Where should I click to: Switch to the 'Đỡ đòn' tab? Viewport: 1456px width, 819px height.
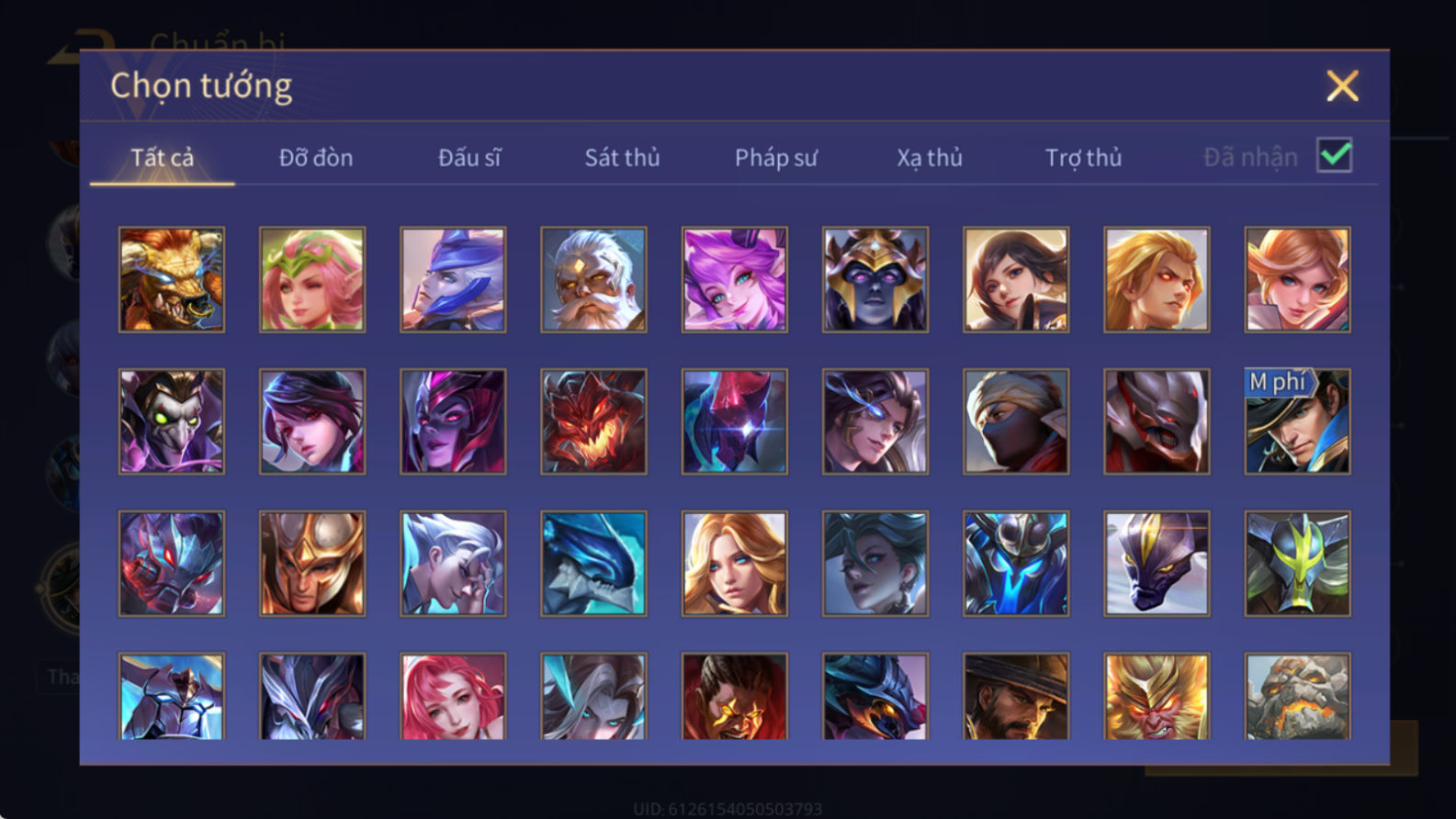pos(316,158)
